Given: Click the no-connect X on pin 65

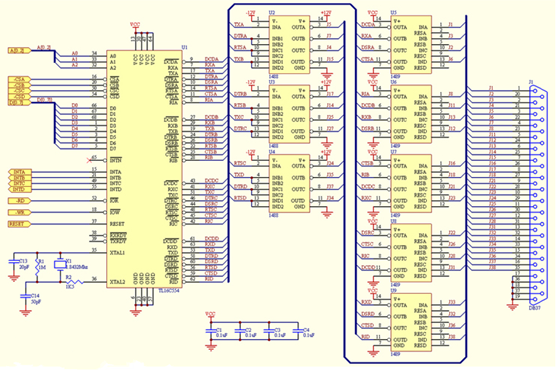Looking at the screenshot, I should coord(89,160).
